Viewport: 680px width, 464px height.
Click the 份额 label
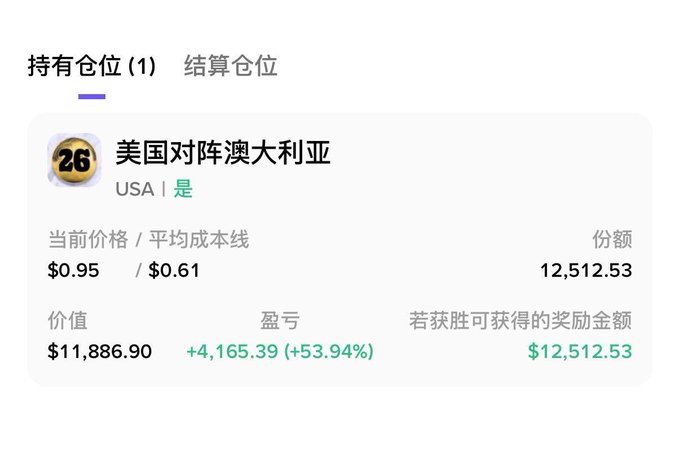click(612, 239)
